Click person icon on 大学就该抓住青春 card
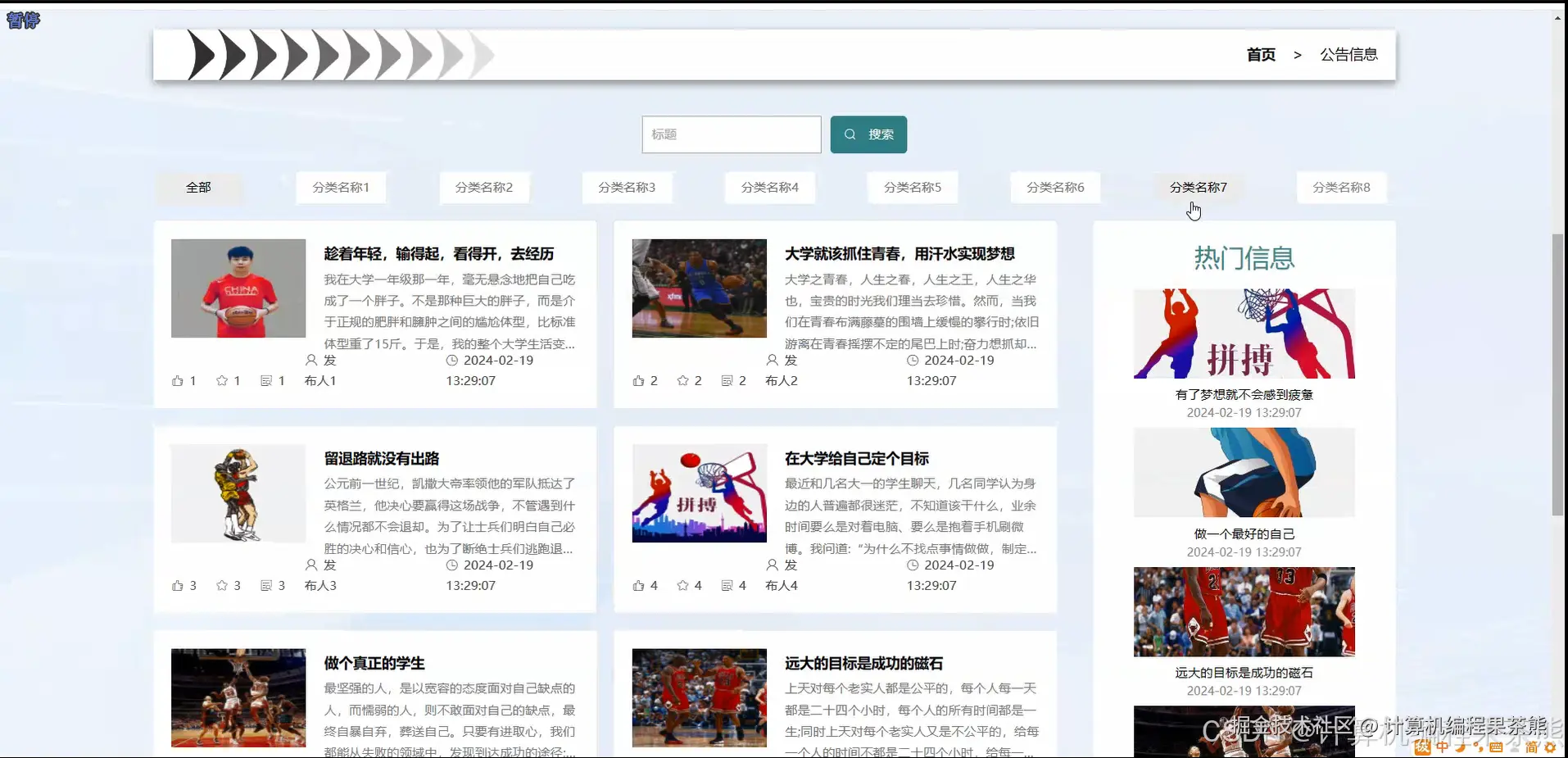The image size is (1568, 758). pos(772,360)
